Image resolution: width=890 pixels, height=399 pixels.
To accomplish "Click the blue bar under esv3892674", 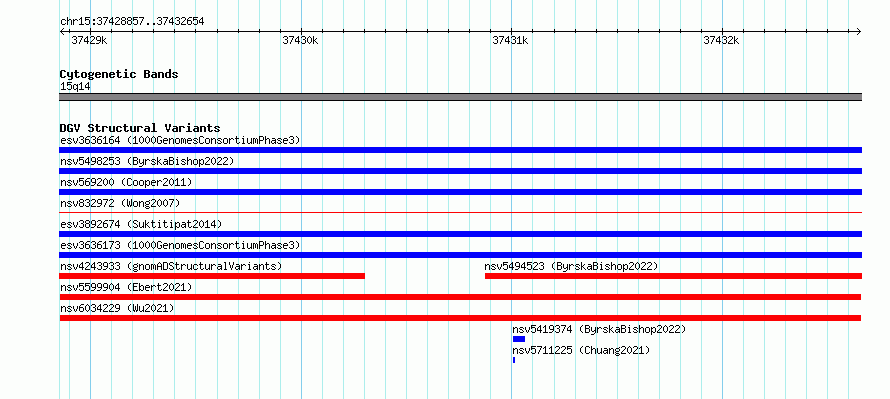I will pyautogui.click(x=460, y=234).
